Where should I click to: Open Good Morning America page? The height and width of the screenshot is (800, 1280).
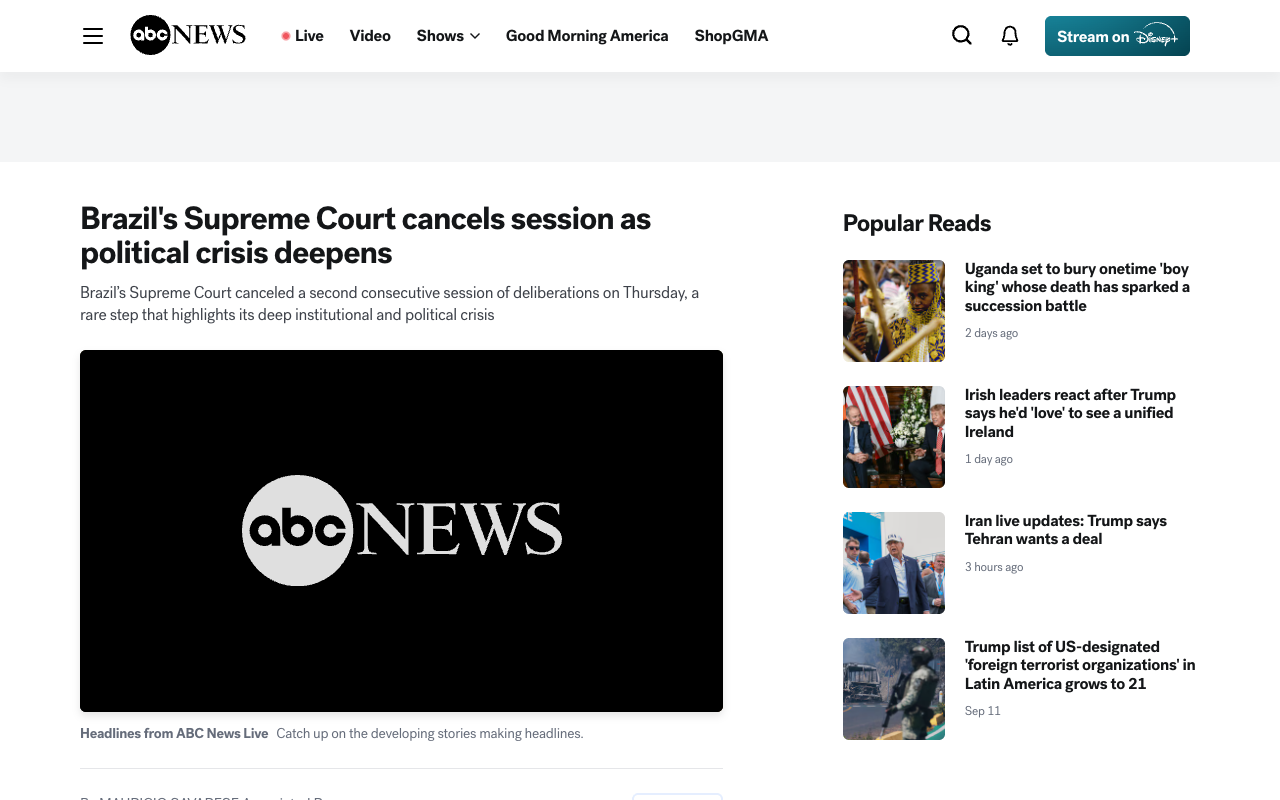click(587, 36)
